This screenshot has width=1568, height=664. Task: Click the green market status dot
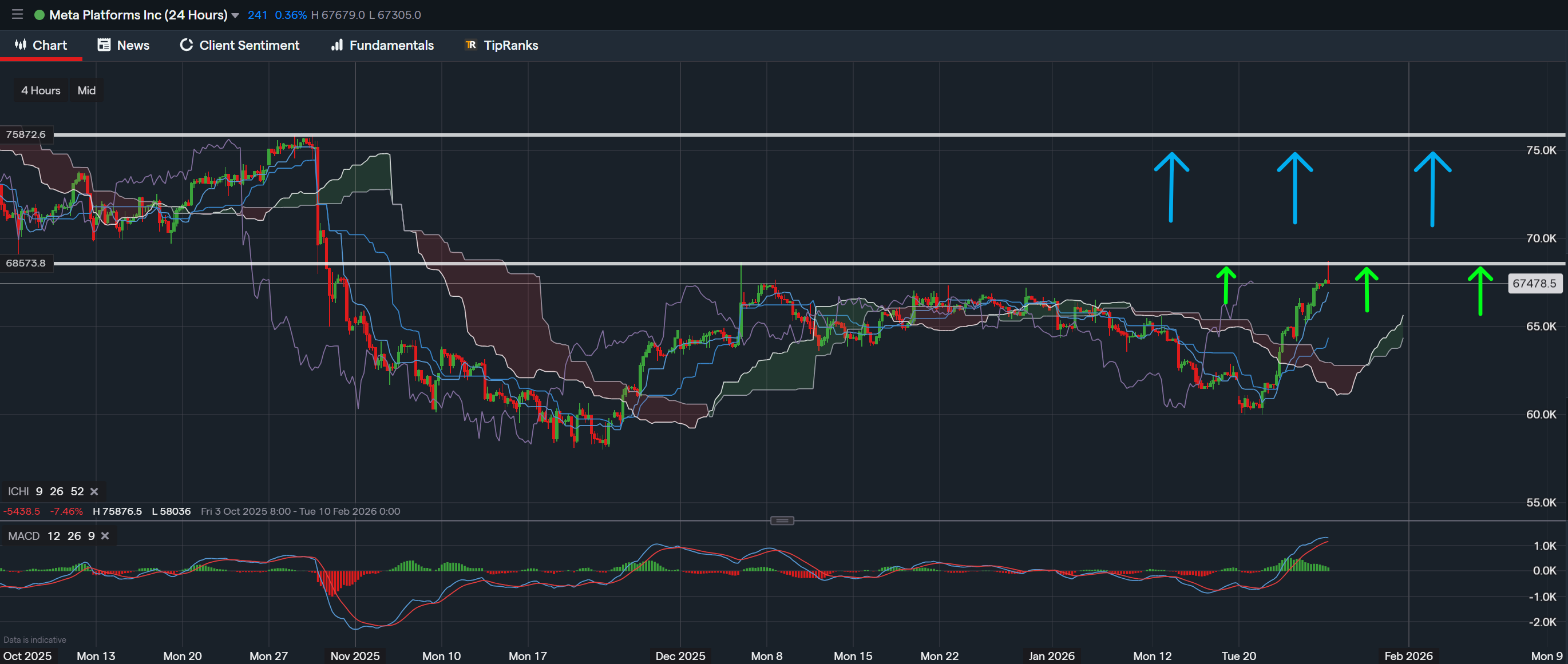pyautogui.click(x=39, y=15)
